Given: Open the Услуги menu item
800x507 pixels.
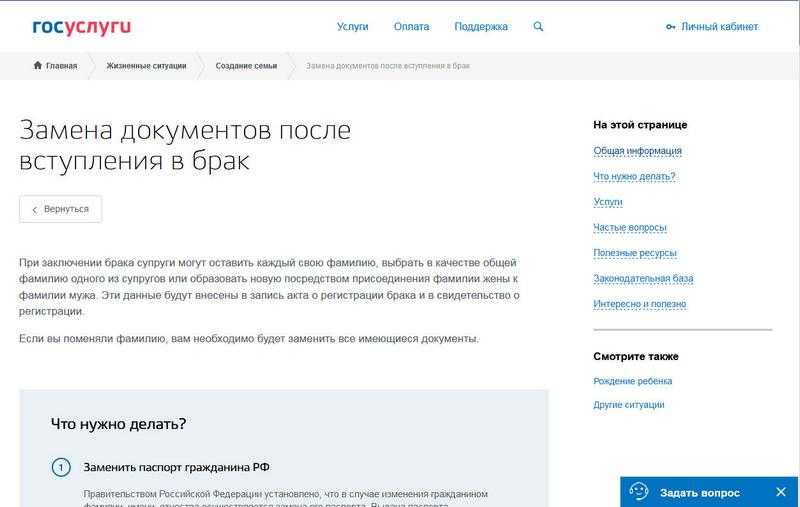Looking at the screenshot, I should click(x=353, y=27).
